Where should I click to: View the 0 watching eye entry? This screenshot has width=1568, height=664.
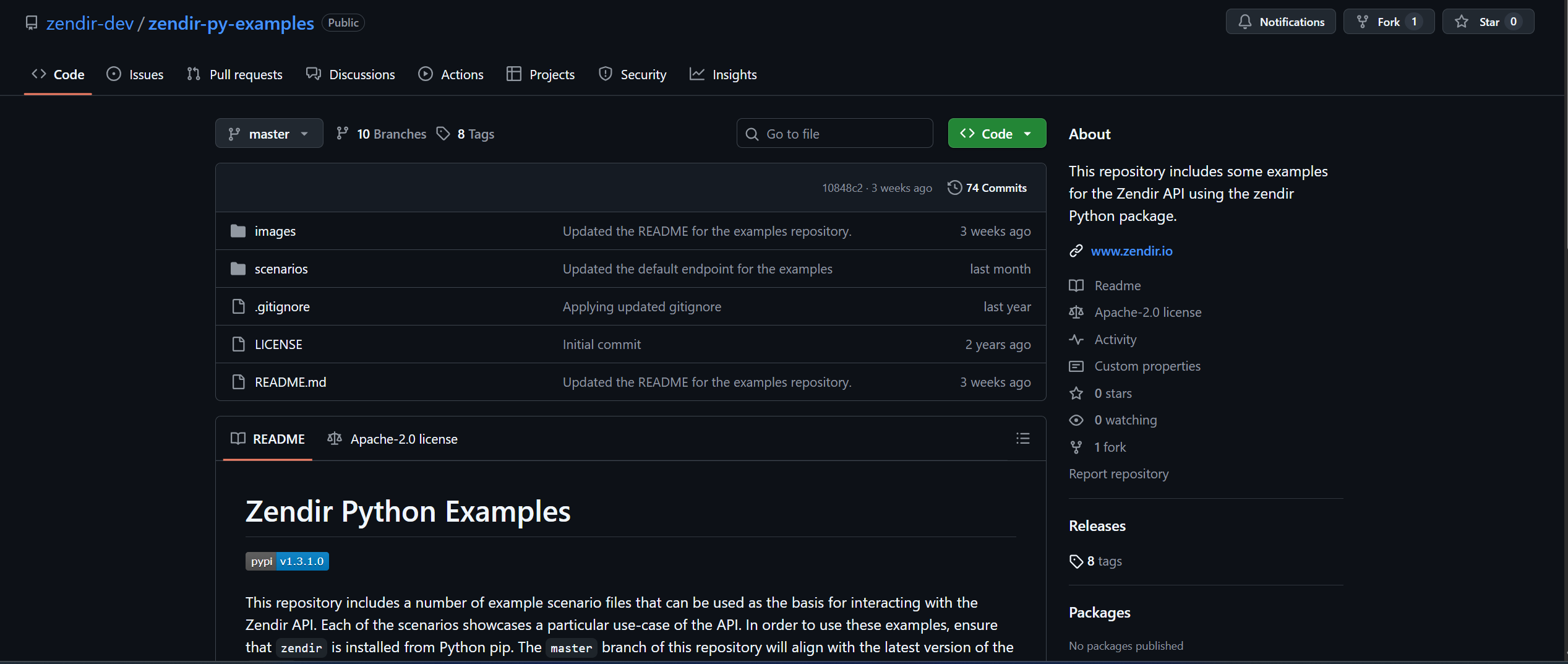[x=1125, y=420]
